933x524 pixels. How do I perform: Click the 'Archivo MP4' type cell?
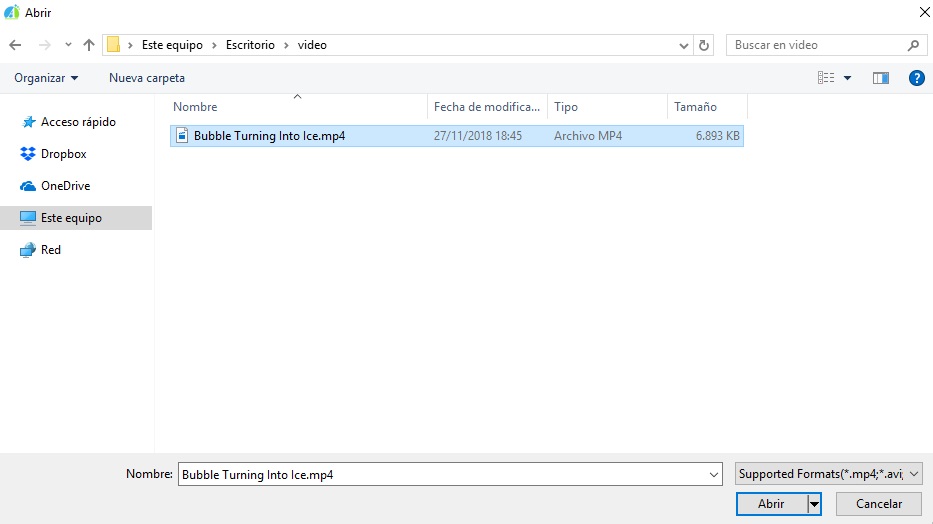588,136
